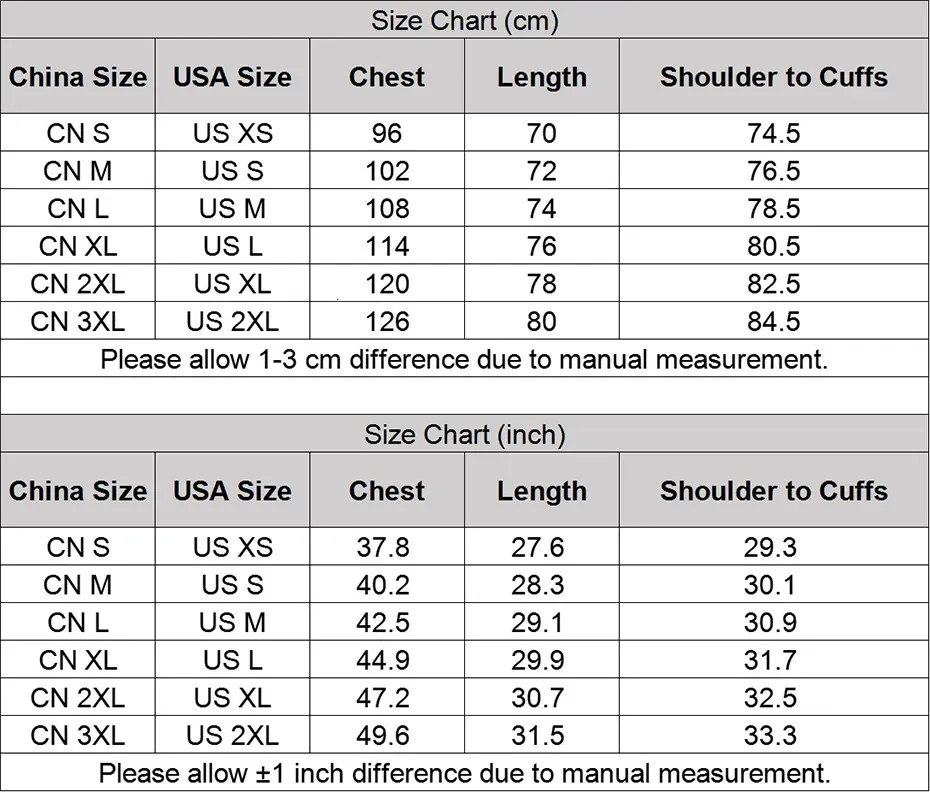Select the US XS cell in inch chart
Image resolution: width=930 pixels, height=792 pixels.
point(232,547)
